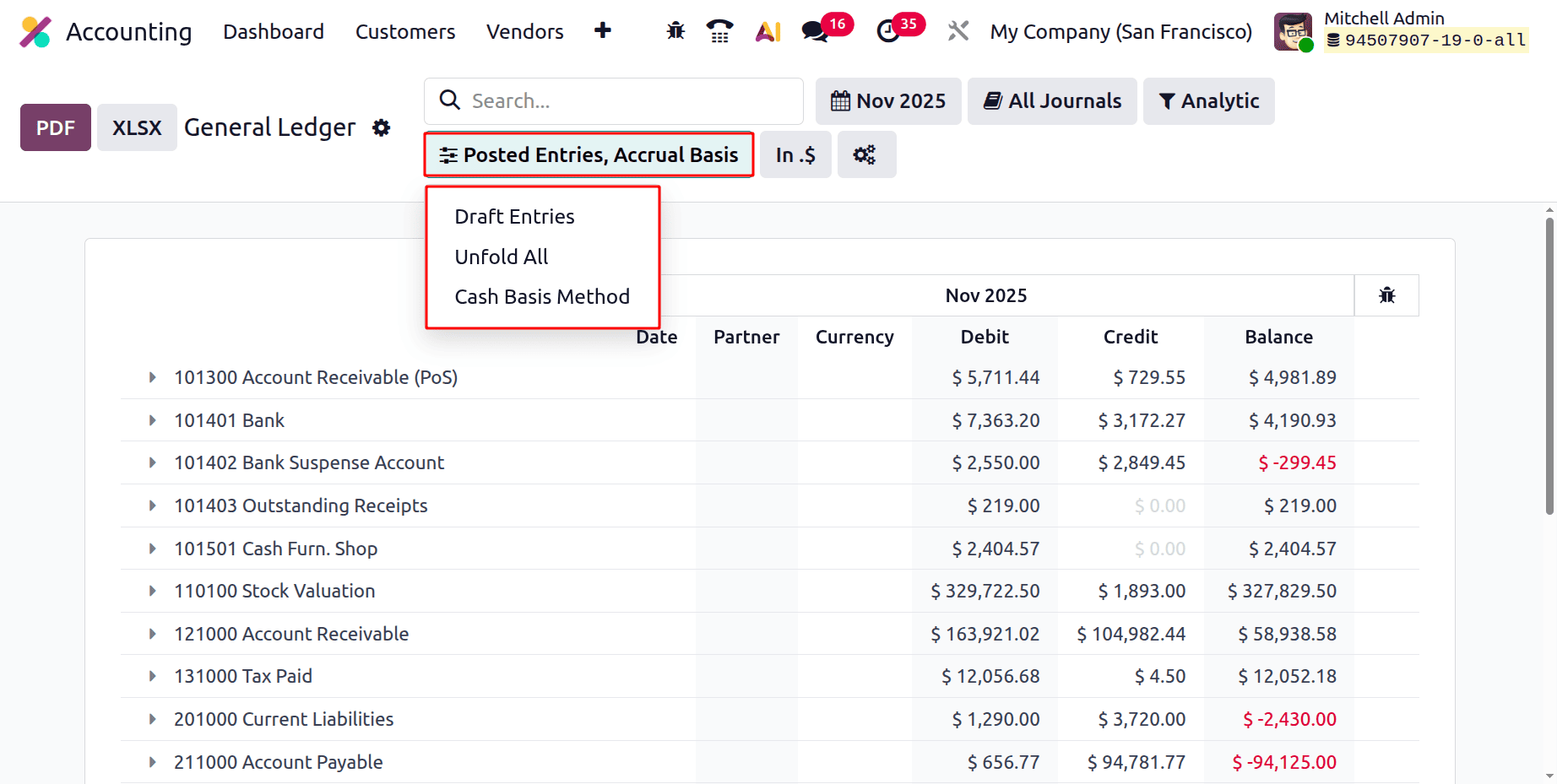Viewport: 1557px width, 784px height.
Task: Select the Unfold All option
Action: [x=502, y=257]
